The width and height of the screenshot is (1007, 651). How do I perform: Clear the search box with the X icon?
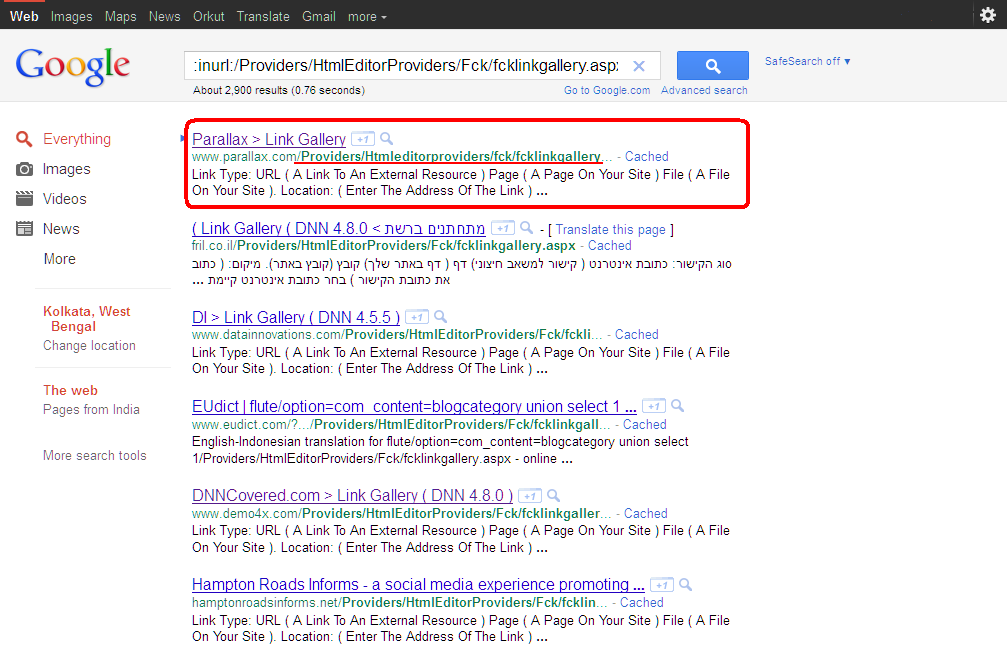639,65
